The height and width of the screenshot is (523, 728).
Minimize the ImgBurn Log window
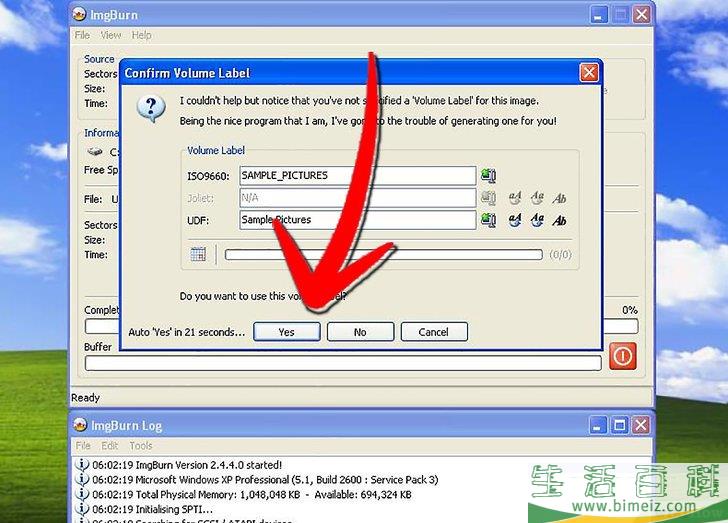point(598,425)
